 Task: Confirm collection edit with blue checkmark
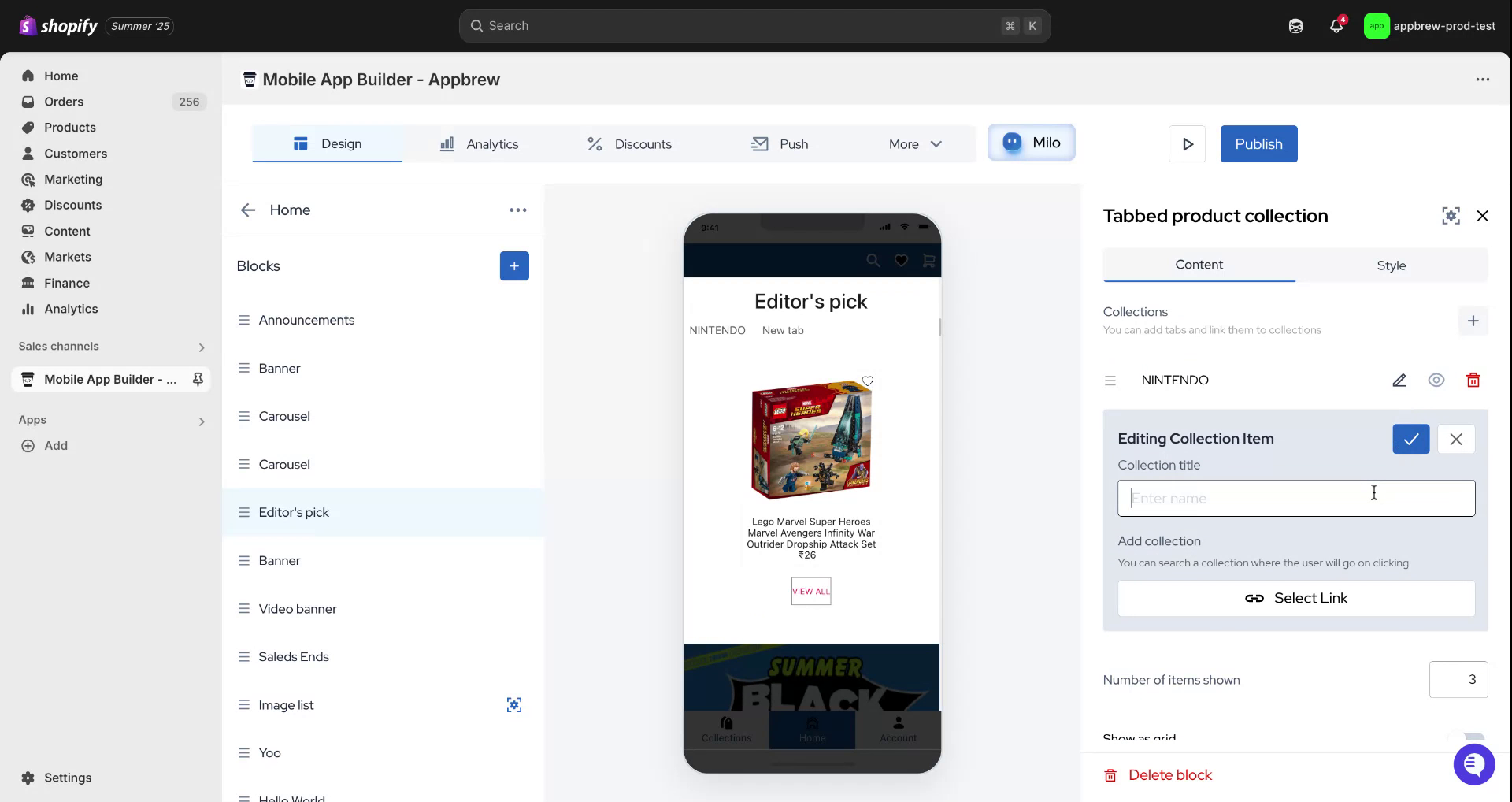(1410, 439)
